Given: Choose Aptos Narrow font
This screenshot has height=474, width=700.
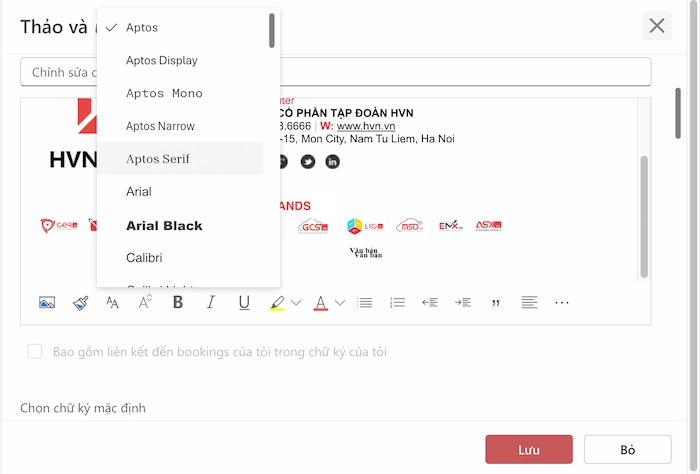Looking at the screenshot, I should click(180, 126).
